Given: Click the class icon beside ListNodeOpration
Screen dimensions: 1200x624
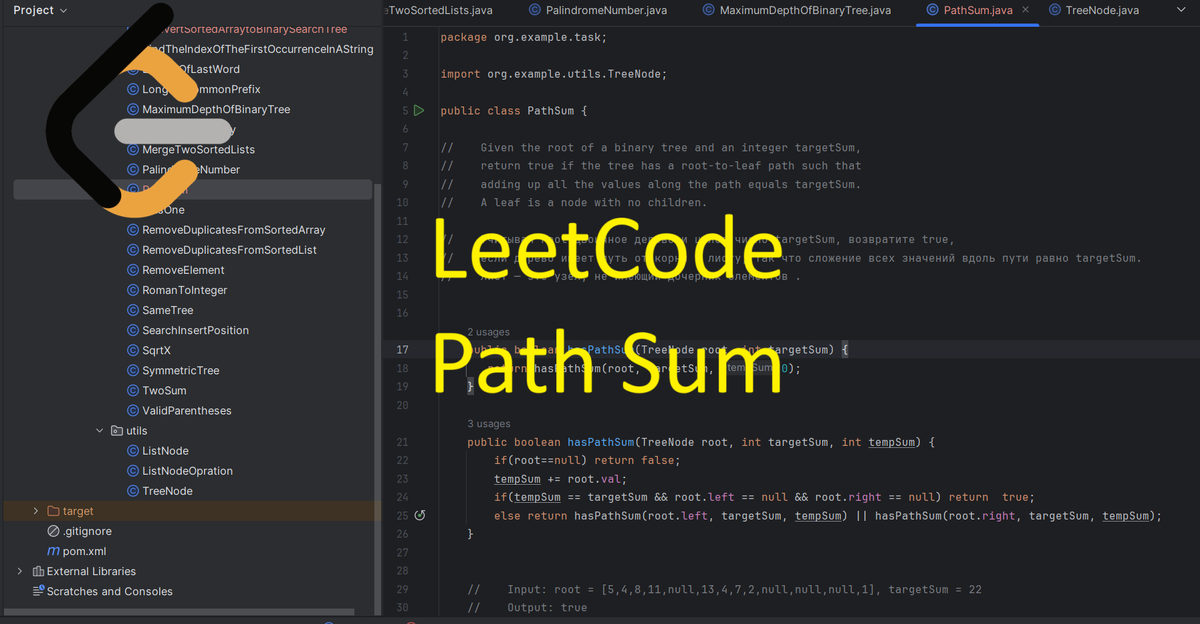Looking at the screenshot, I should pos(133,471).
